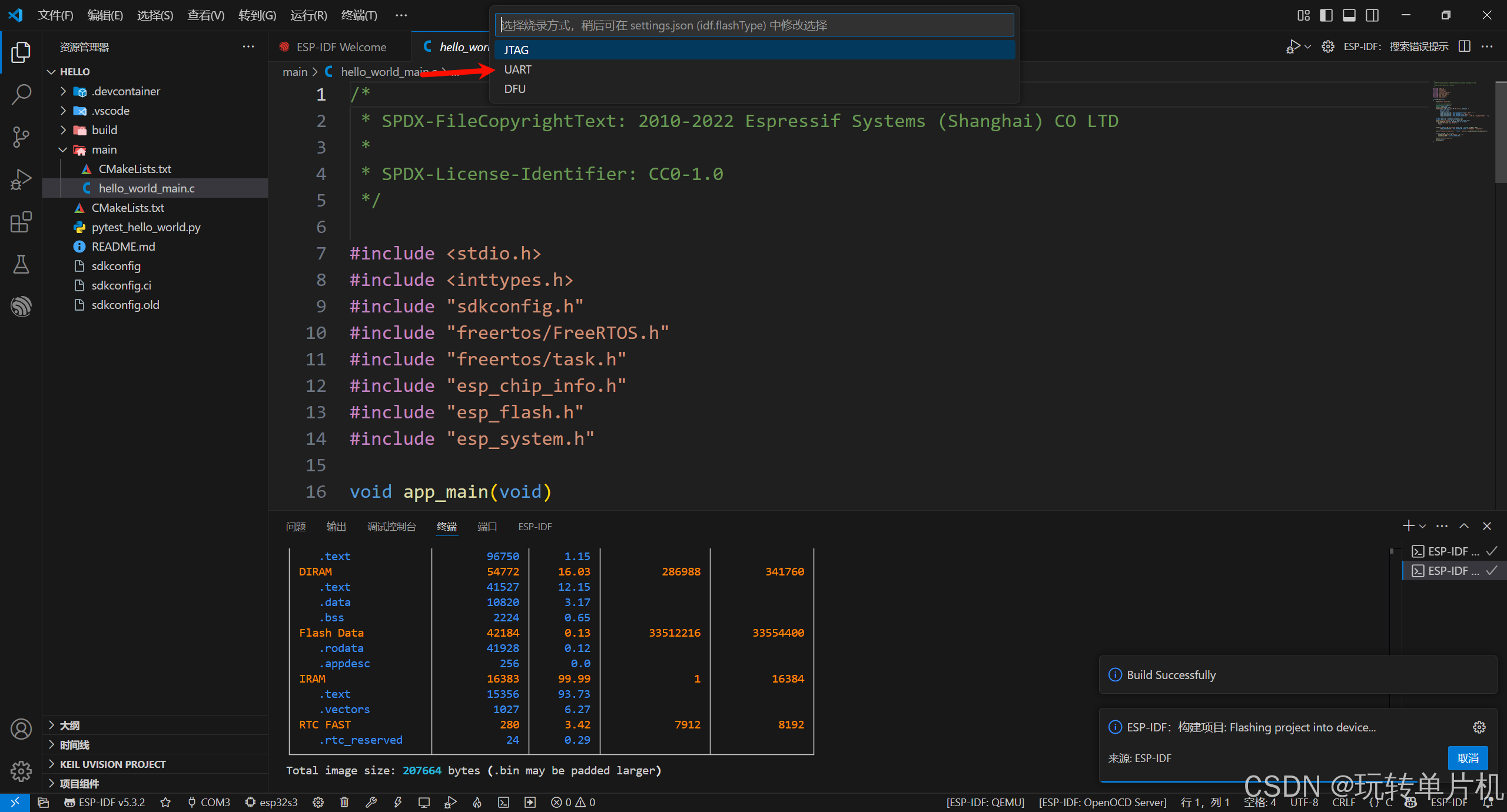Run full clean with the trash icon
The height and width of the screenshot is (812, 1507).
tap(344, 802)
